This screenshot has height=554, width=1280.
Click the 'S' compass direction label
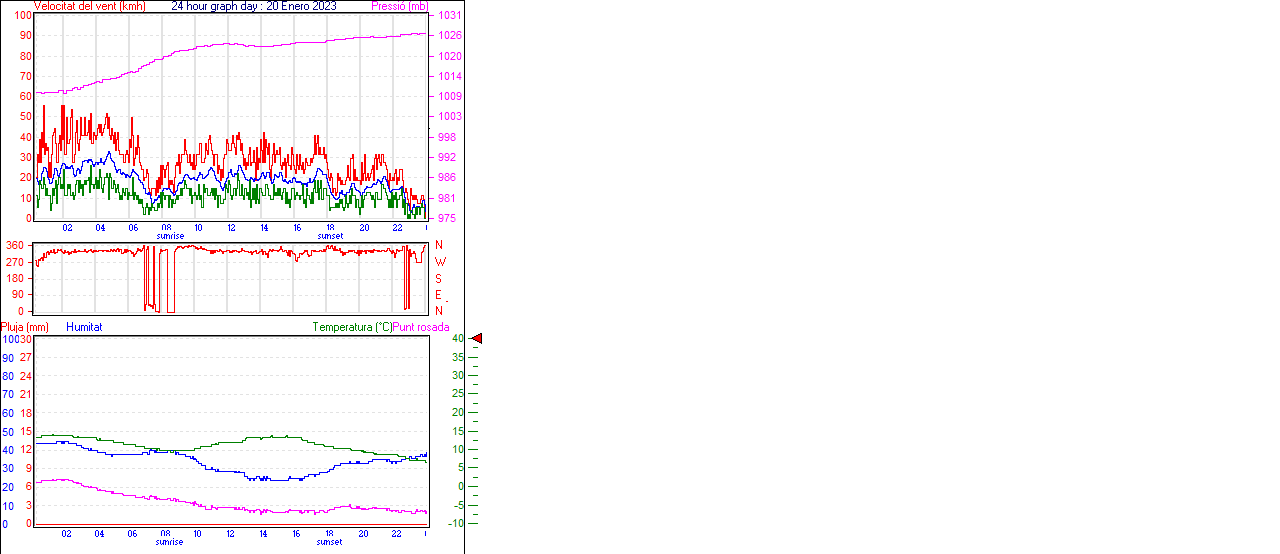coord(439,278)
